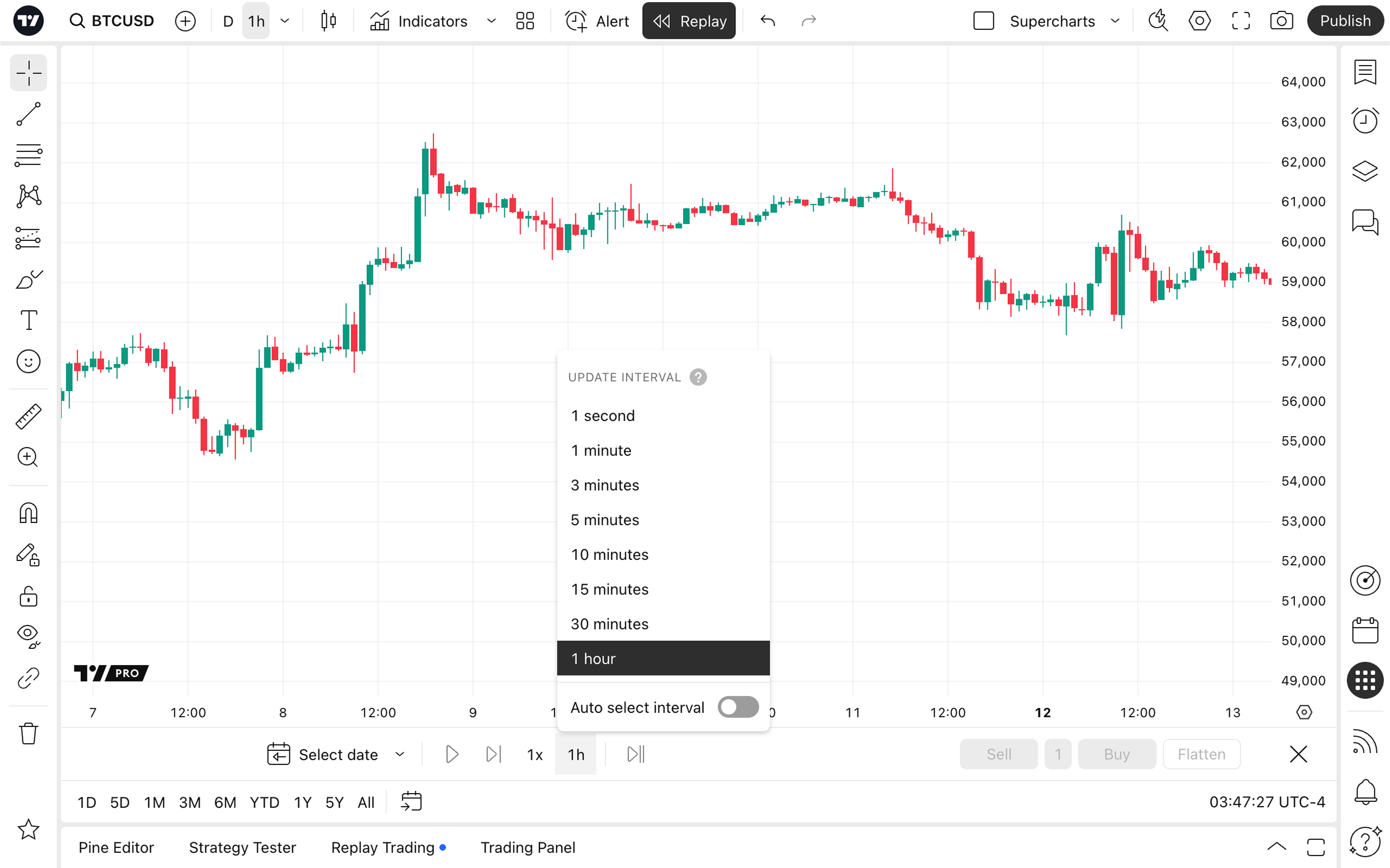Viewport: 1390px width, 868px height.
Task: Click the Publish button
Action: pos(1344,21)
